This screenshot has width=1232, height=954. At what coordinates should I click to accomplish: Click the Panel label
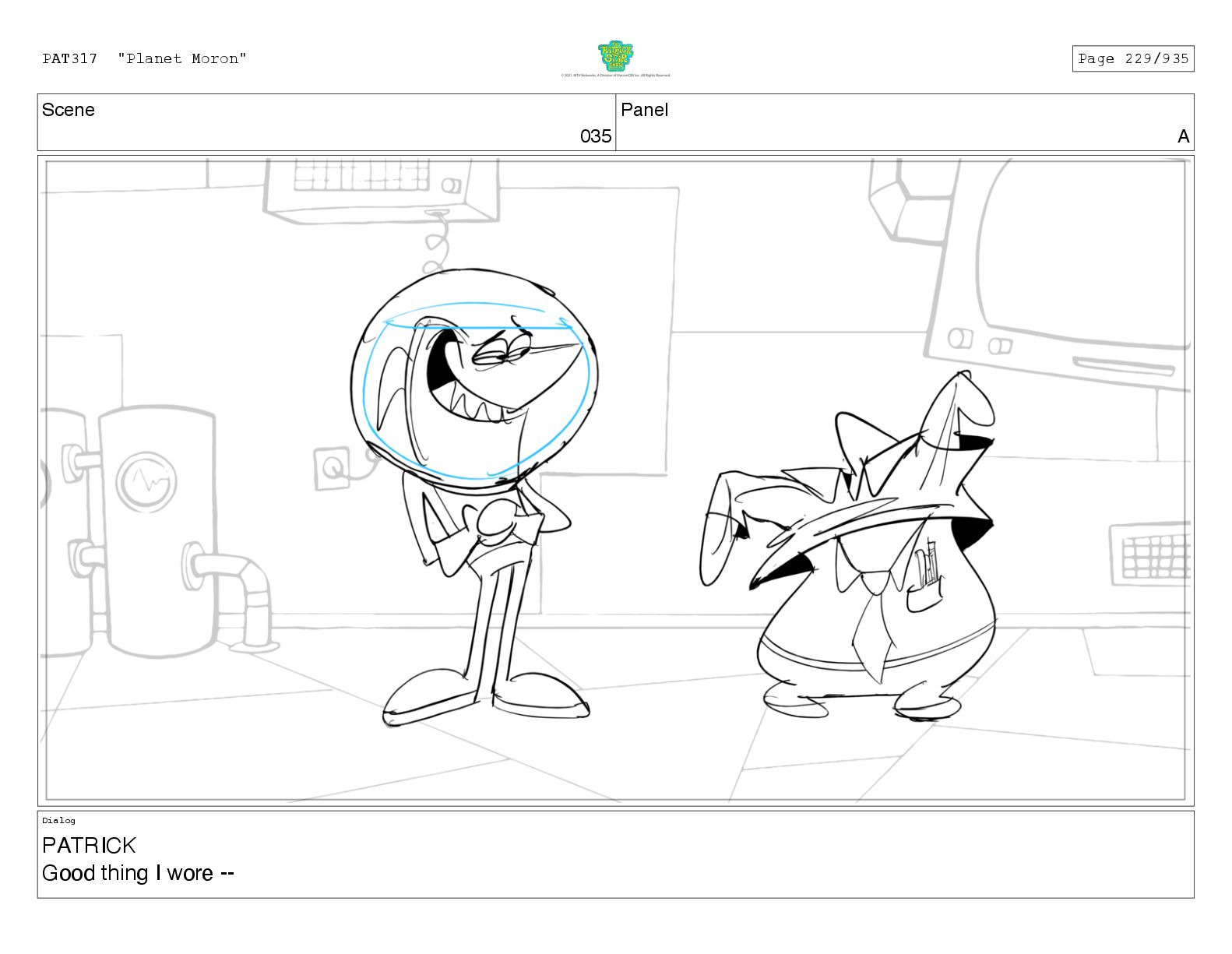click(x=645, y=110)
